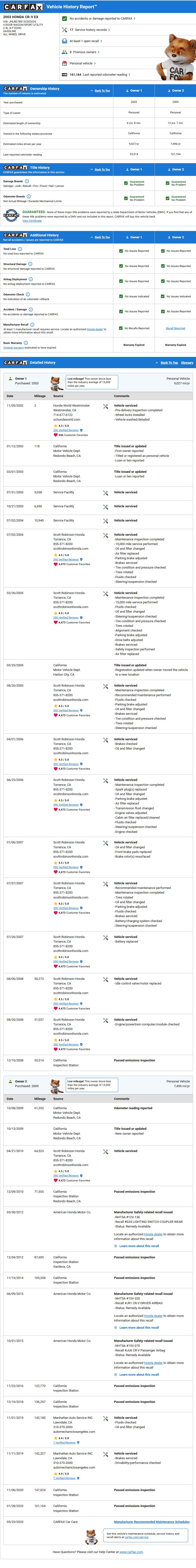This screenshot has height=1568, width=196.
Task: Click info icon next to Damage Brands
Action: (x=26, y=181)
